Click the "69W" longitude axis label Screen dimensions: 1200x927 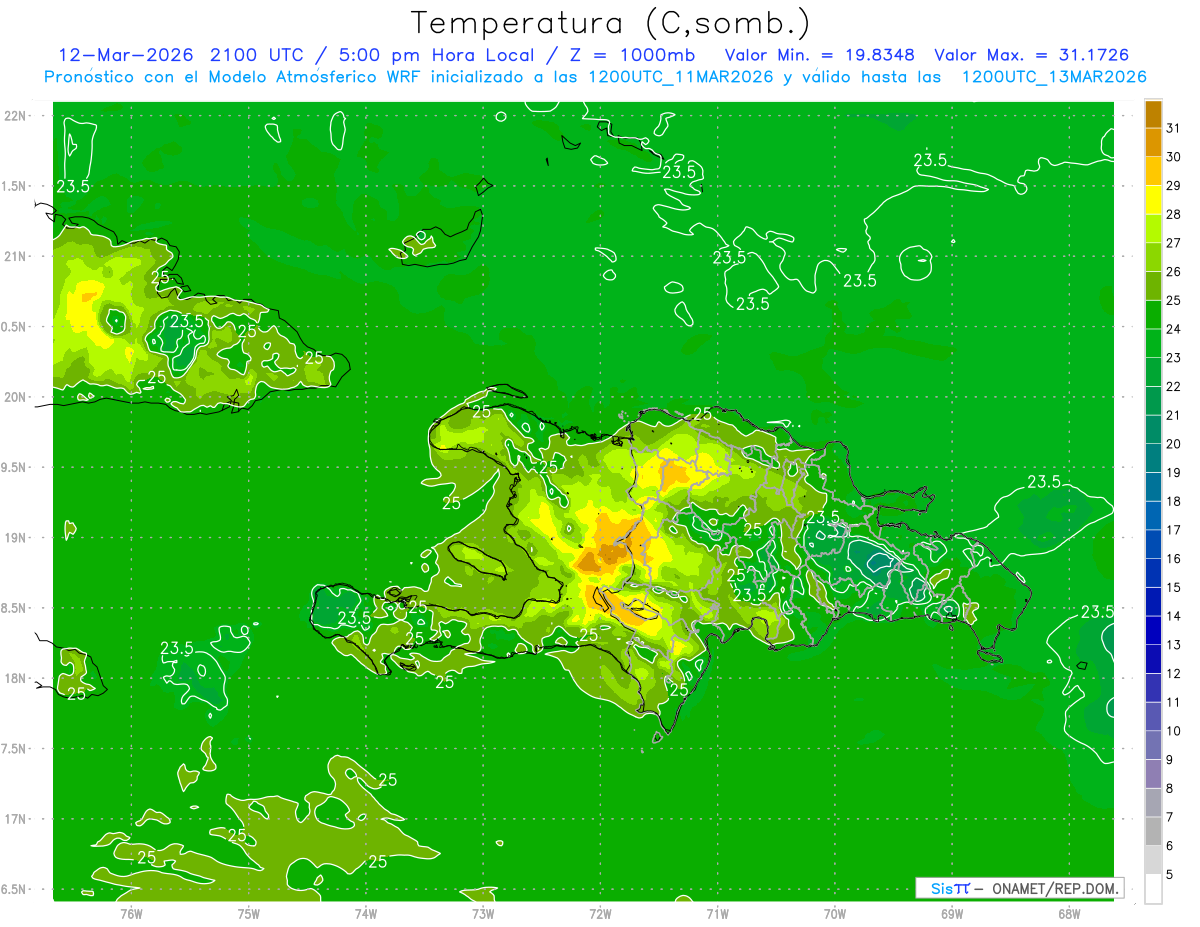(x=951, y=914)
